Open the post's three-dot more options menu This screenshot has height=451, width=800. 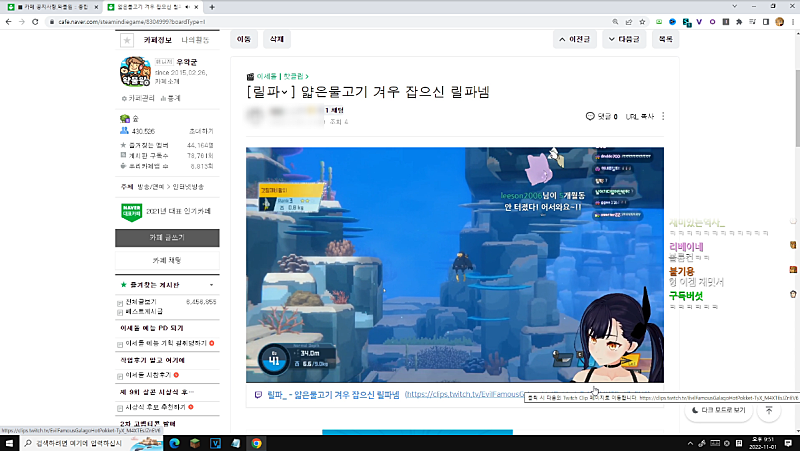[663, 117]
